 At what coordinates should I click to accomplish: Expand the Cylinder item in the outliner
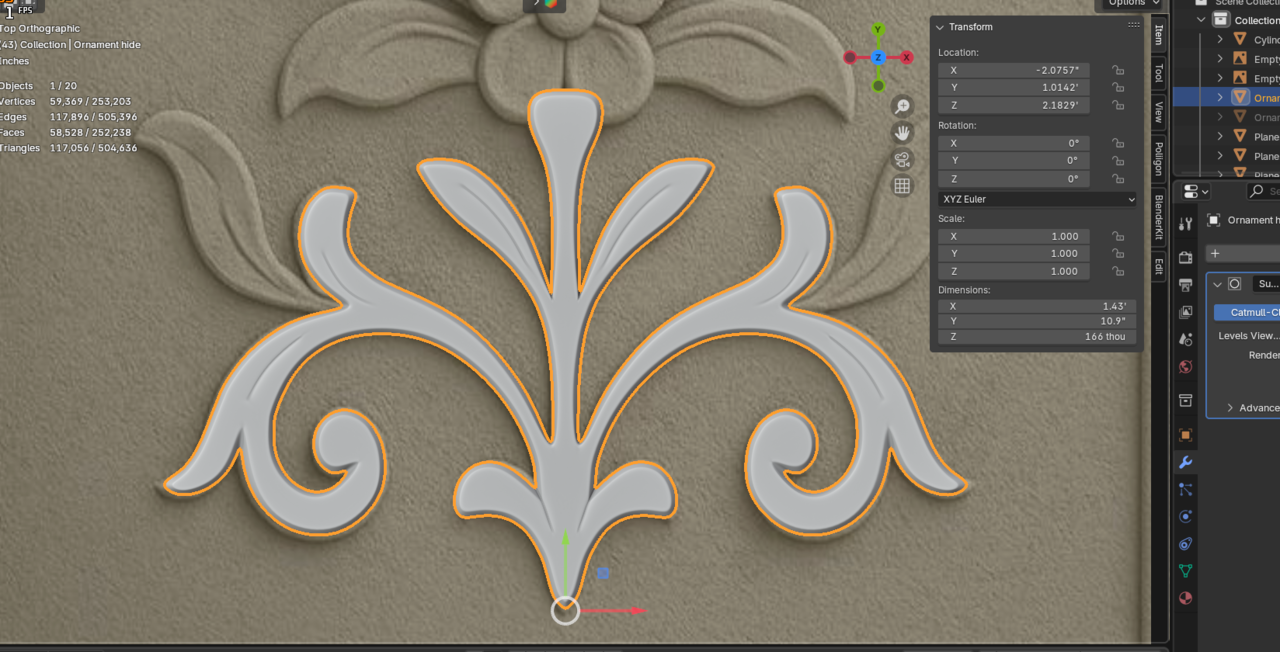click(1220, 40)
